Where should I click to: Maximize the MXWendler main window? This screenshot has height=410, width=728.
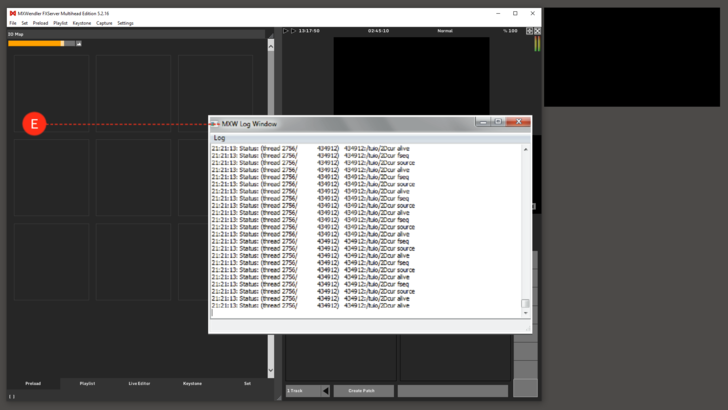tap(515, 13)
